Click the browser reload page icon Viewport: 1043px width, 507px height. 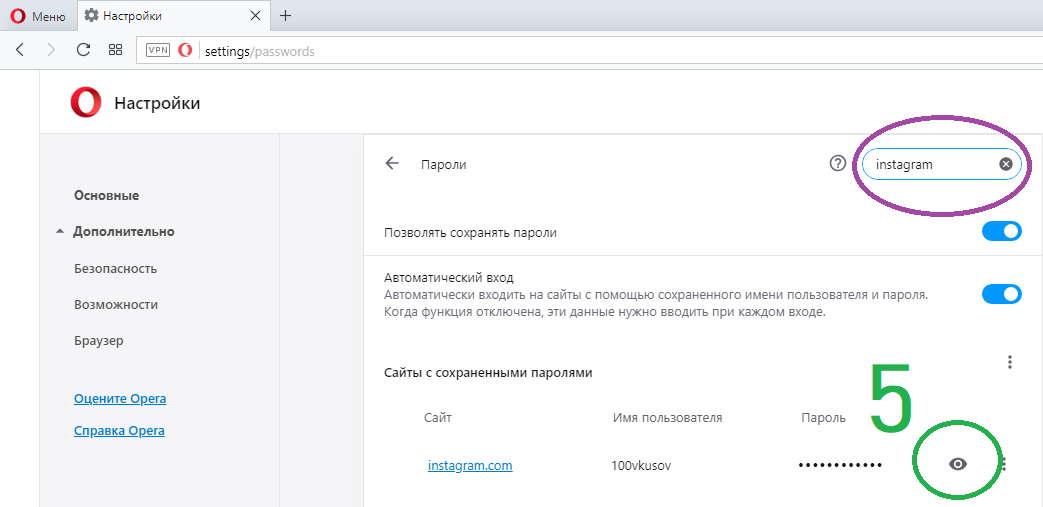click(x=84, y=50)
